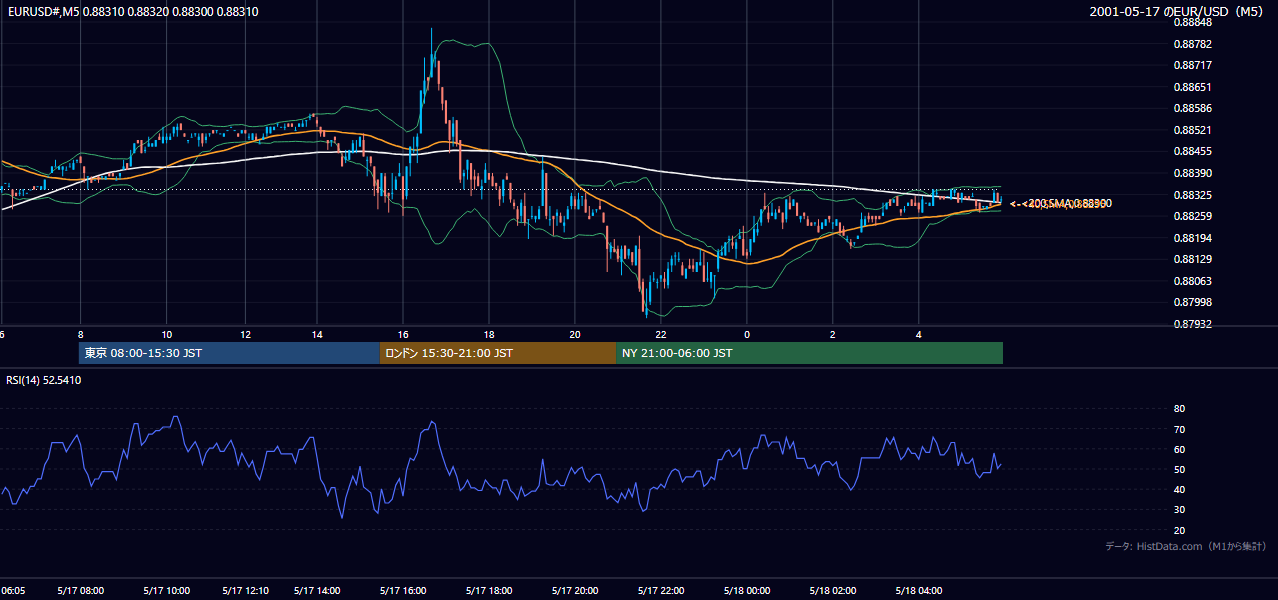
Task: Click RSI scale value 40
Action: (1179, 489)
